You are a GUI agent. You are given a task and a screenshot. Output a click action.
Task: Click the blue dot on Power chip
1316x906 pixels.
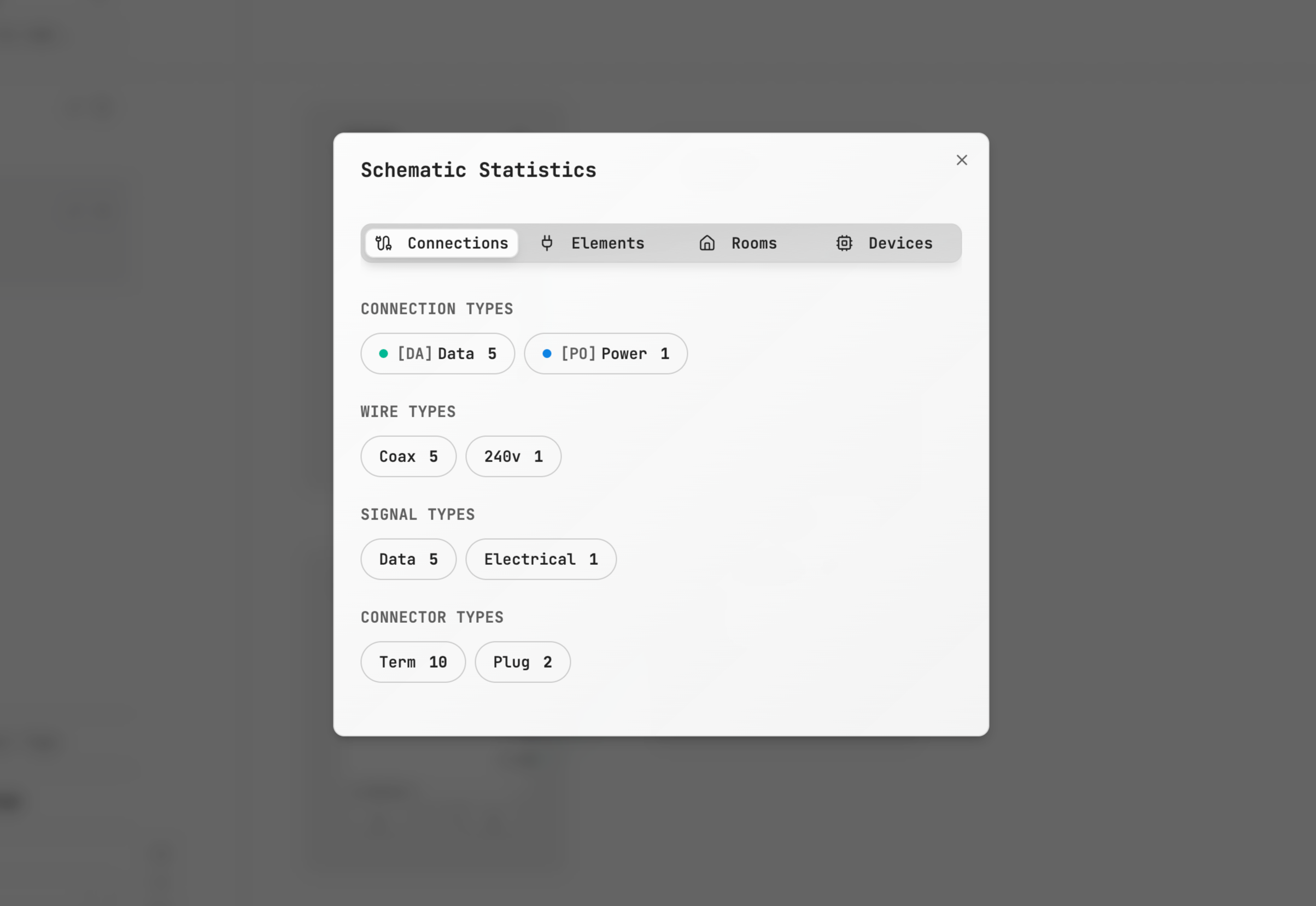pyautogui.click(x=547, y=354)
